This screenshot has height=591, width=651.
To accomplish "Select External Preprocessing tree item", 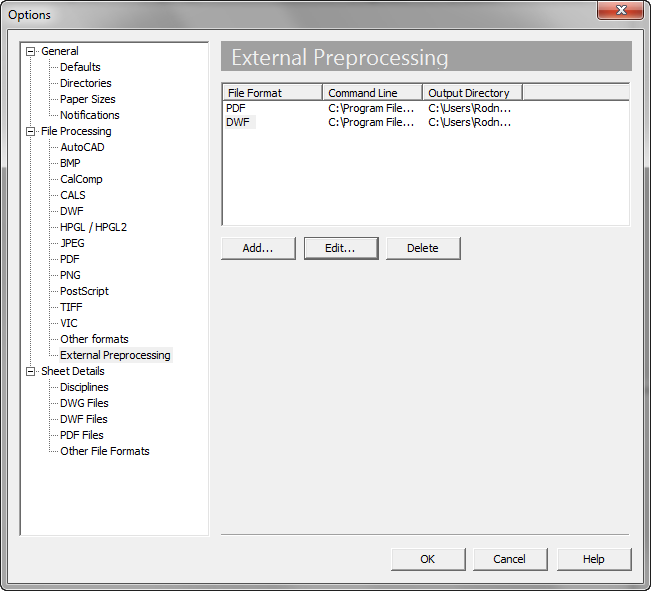I will click(115, 355).
